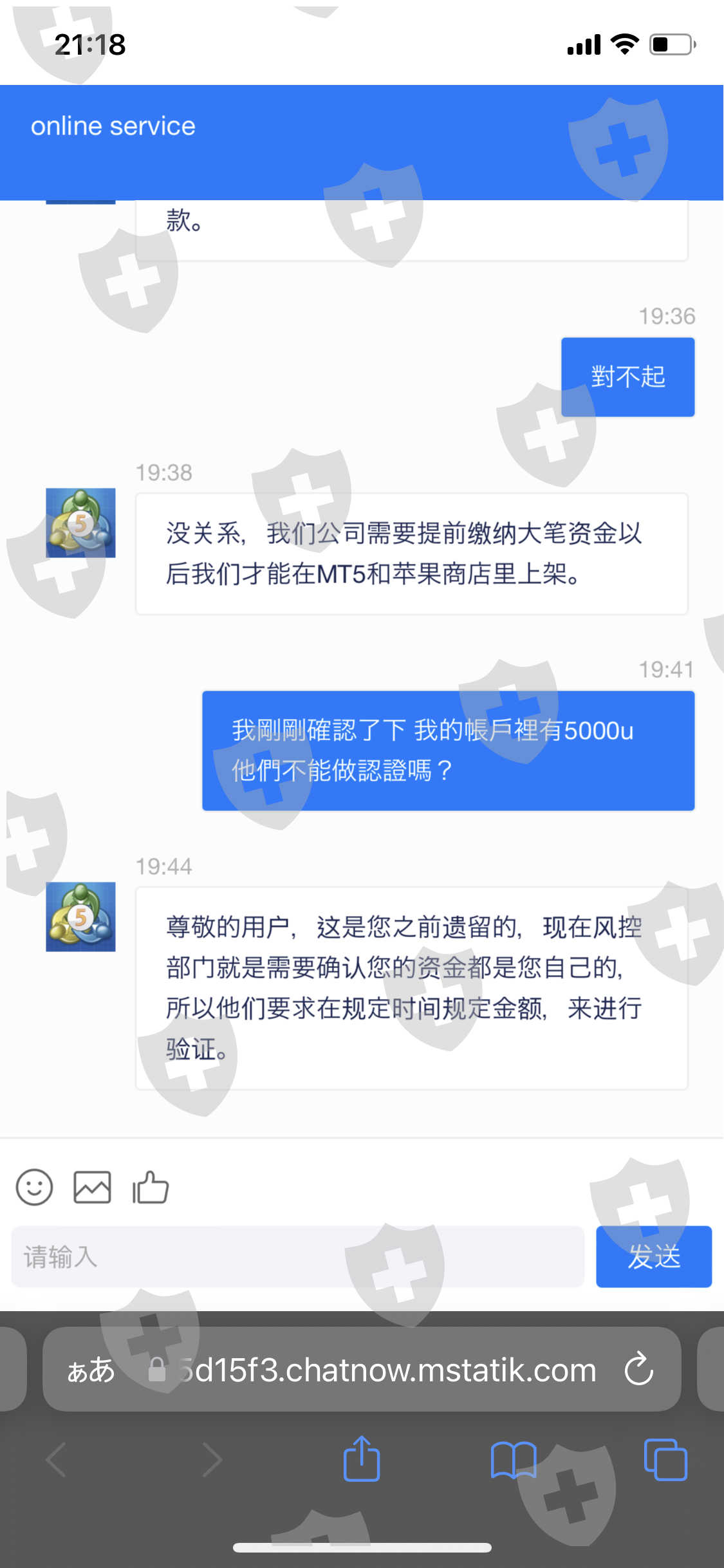Image resolution: width=724 pixels, height=1568 pixels.
Task: Tap the Safari back arrow
Action: point(57,1460)
